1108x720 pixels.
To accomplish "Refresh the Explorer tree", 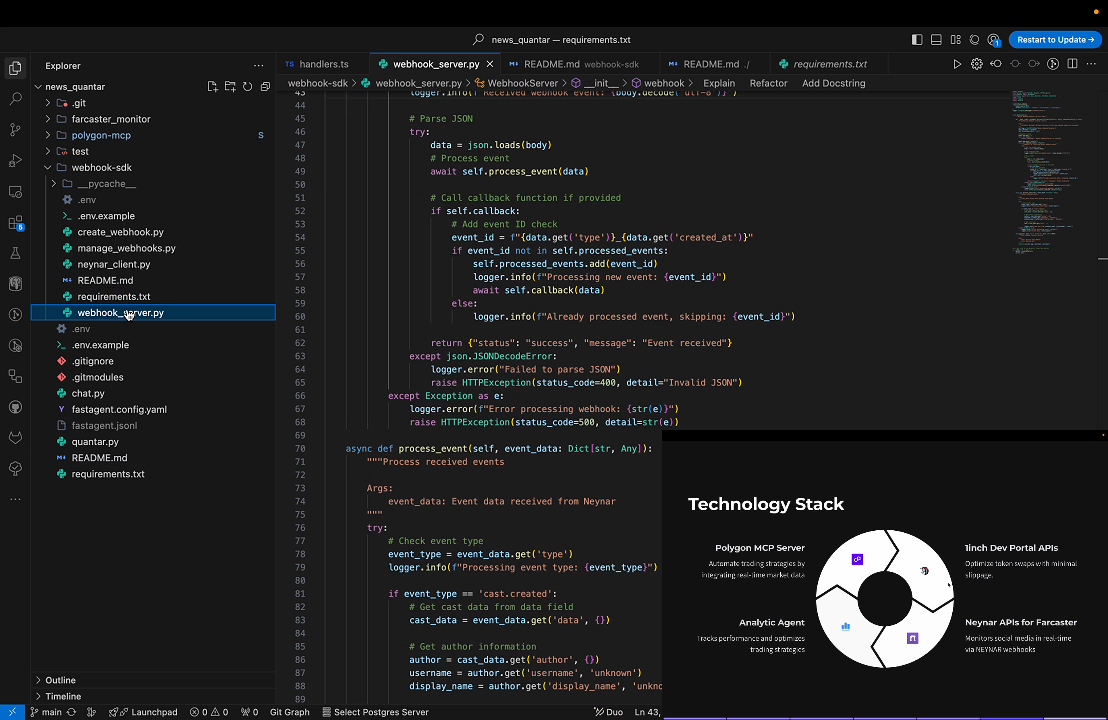I will coord(247,86).
